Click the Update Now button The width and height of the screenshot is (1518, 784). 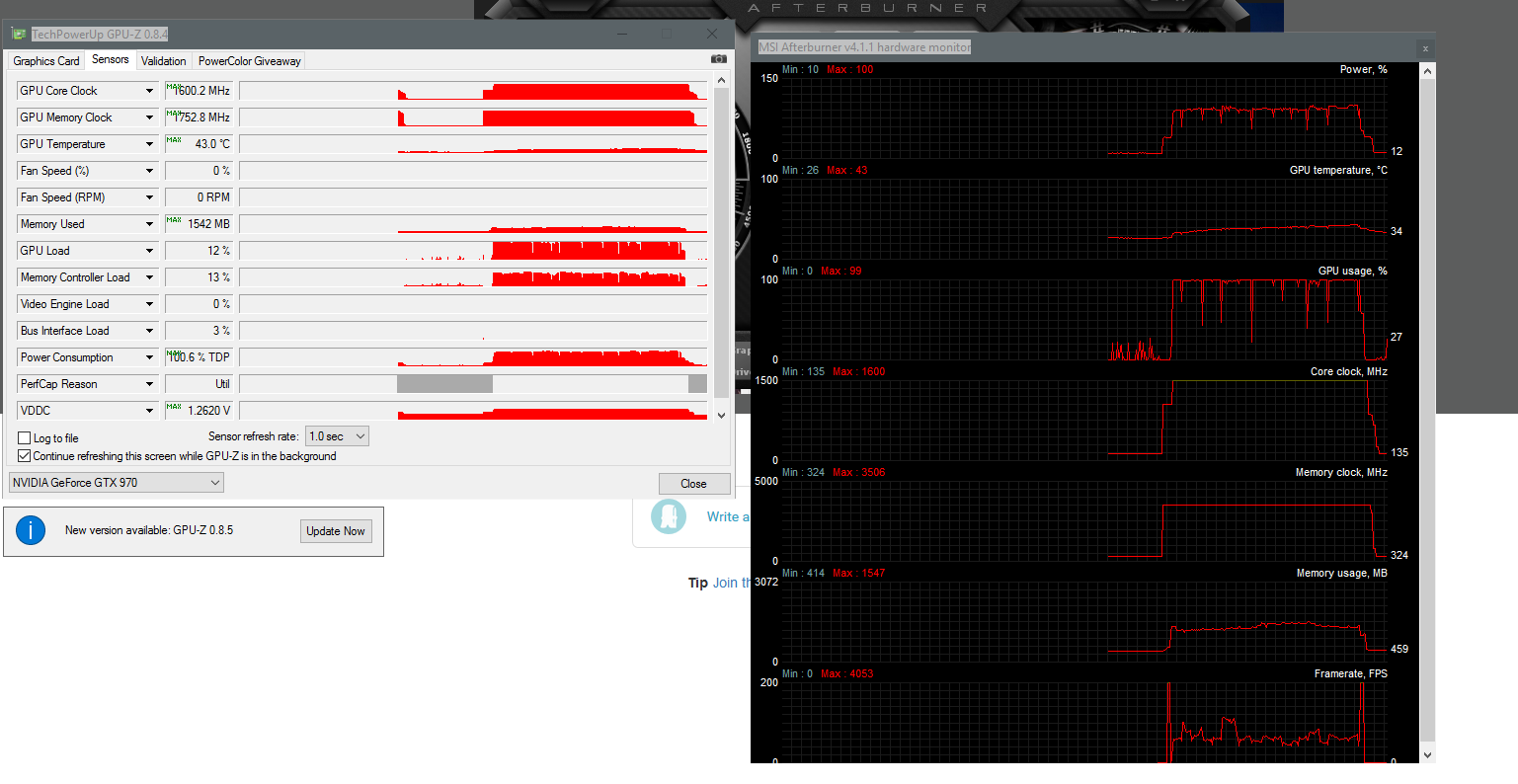pyautogui.click(x=336, y=531)
